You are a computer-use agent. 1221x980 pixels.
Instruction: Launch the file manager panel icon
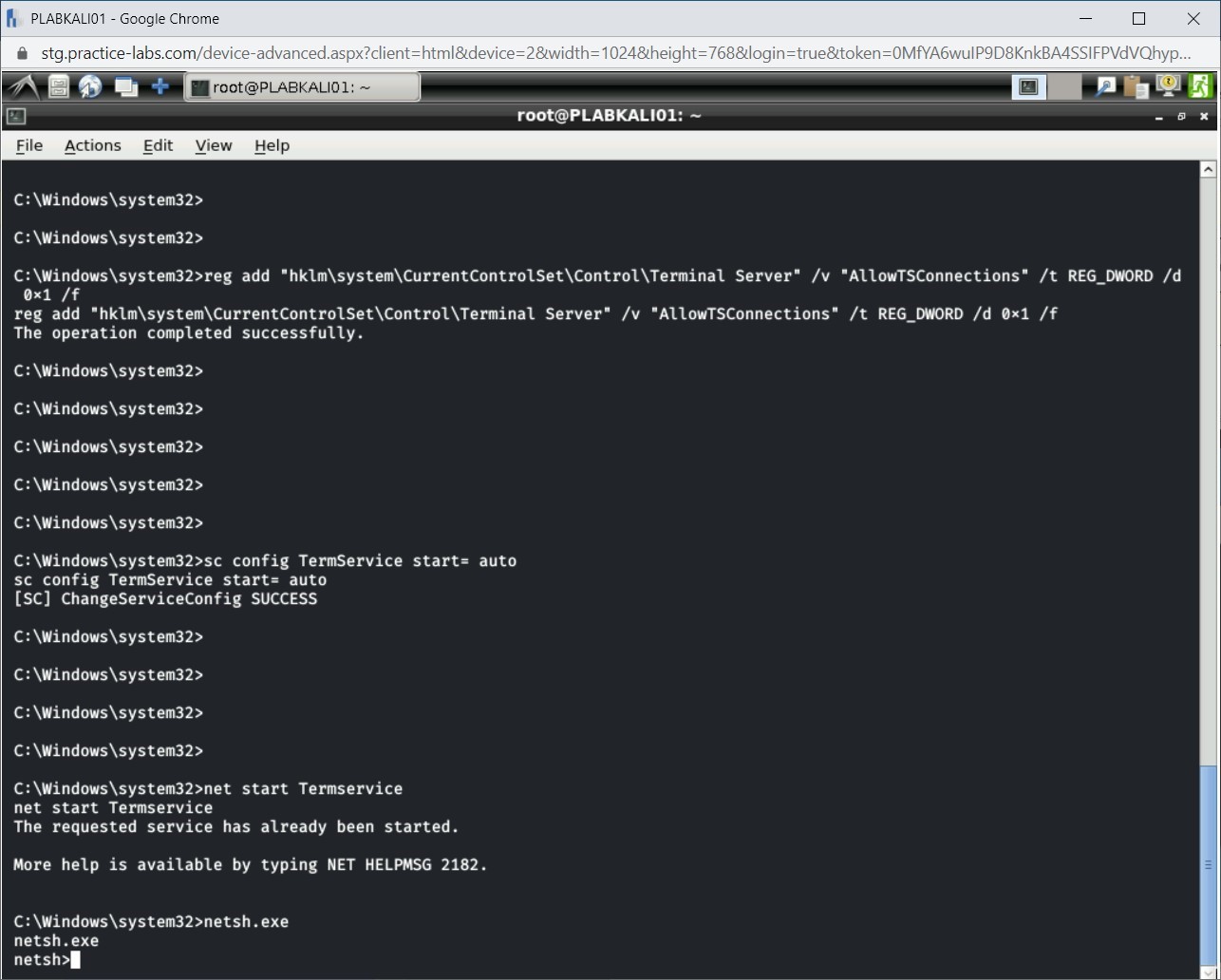59,87
